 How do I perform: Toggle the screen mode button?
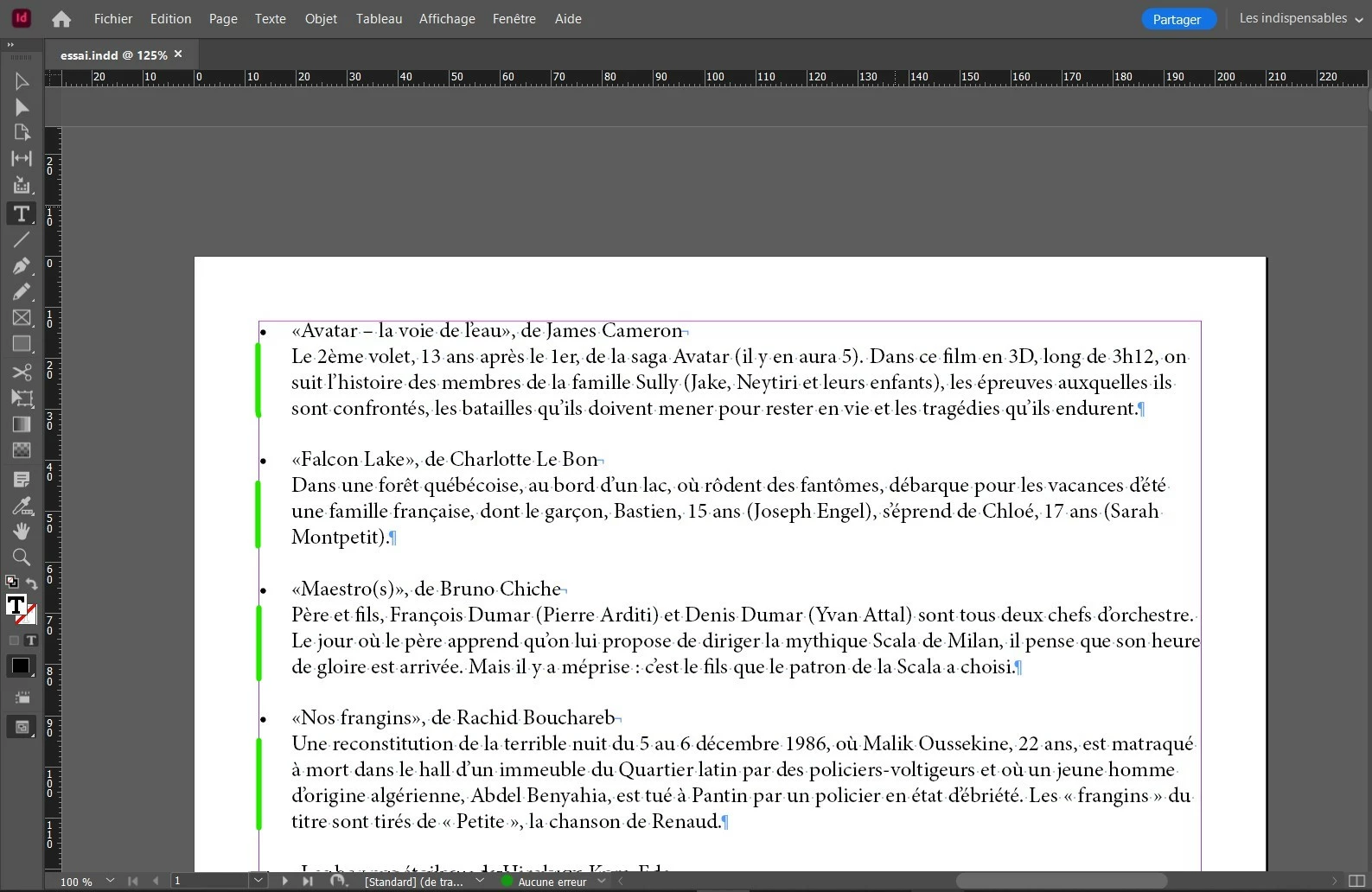[22, 727]
